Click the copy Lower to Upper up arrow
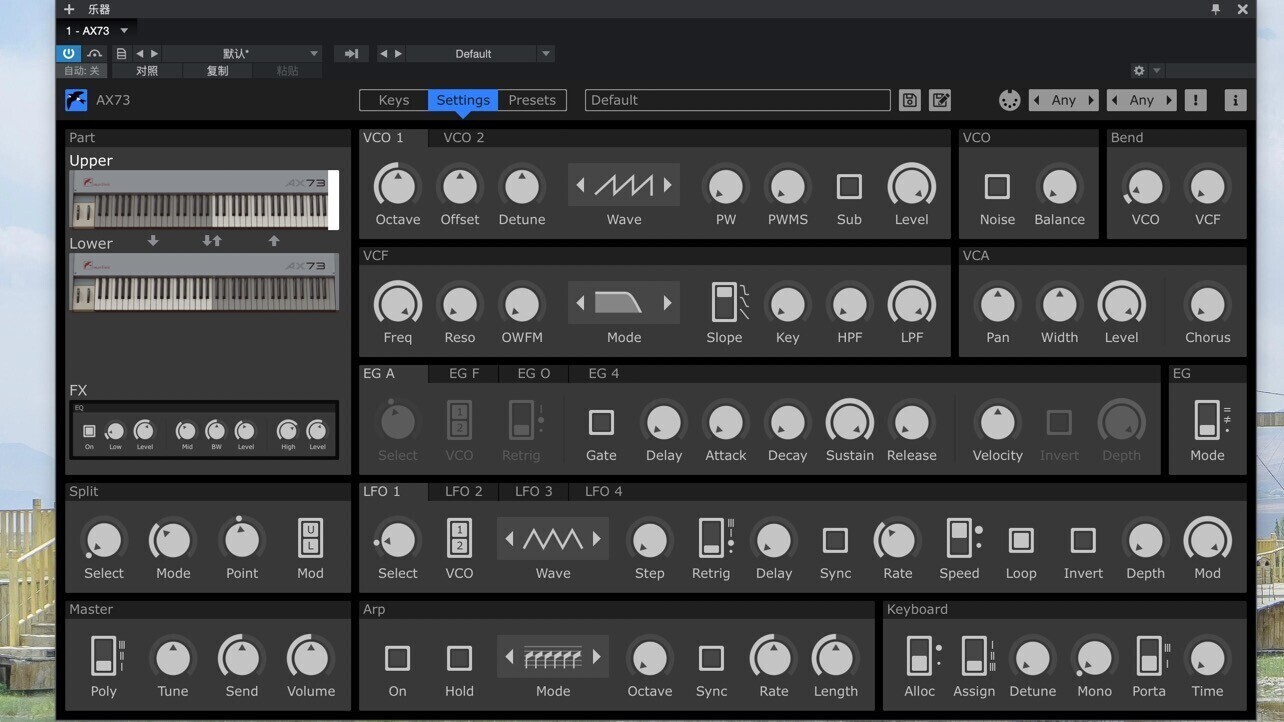Screen dimensions: 1284x722 (274, 241)
